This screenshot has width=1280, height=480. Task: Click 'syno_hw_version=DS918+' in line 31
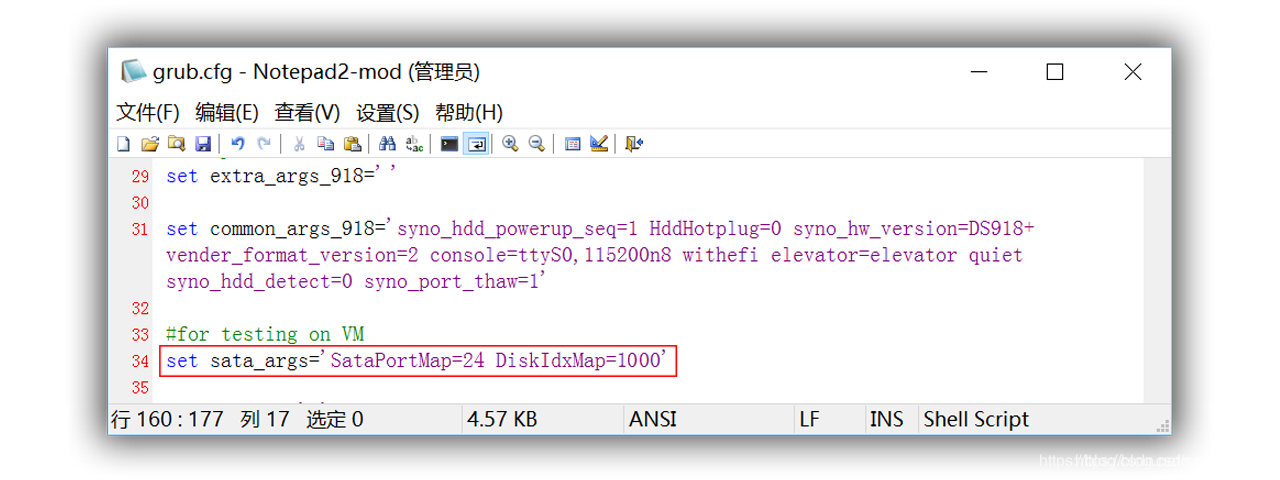pyautogui.click(x=914, y=229)
